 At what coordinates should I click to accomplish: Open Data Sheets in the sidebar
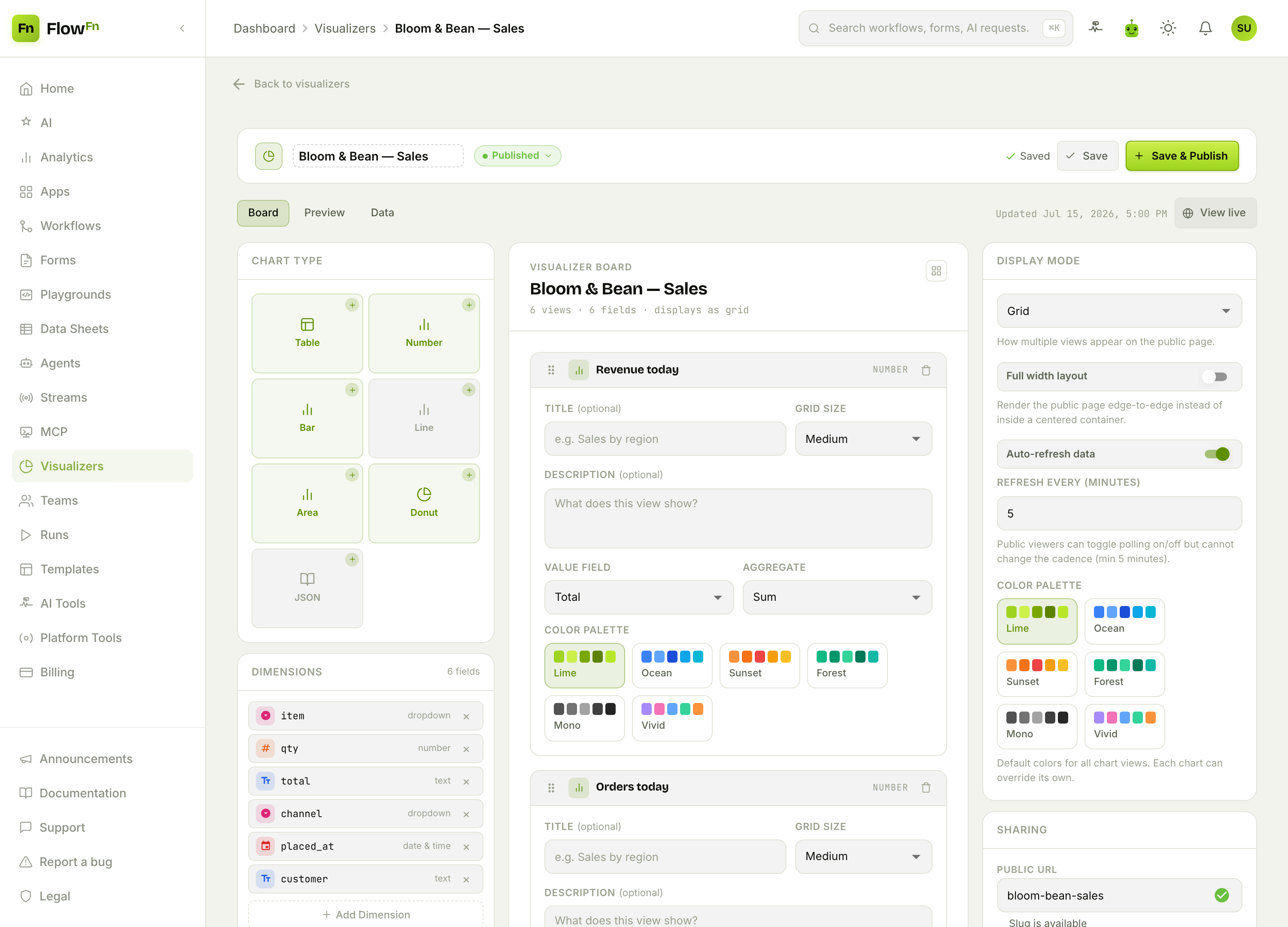pos(102,329)
